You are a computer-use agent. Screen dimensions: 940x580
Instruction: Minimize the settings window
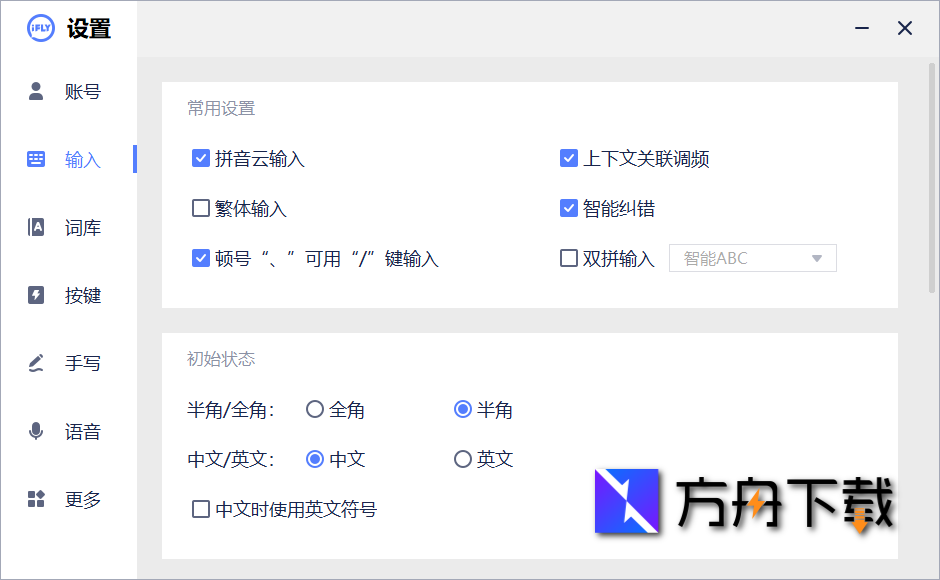click(x=861, y=29)
